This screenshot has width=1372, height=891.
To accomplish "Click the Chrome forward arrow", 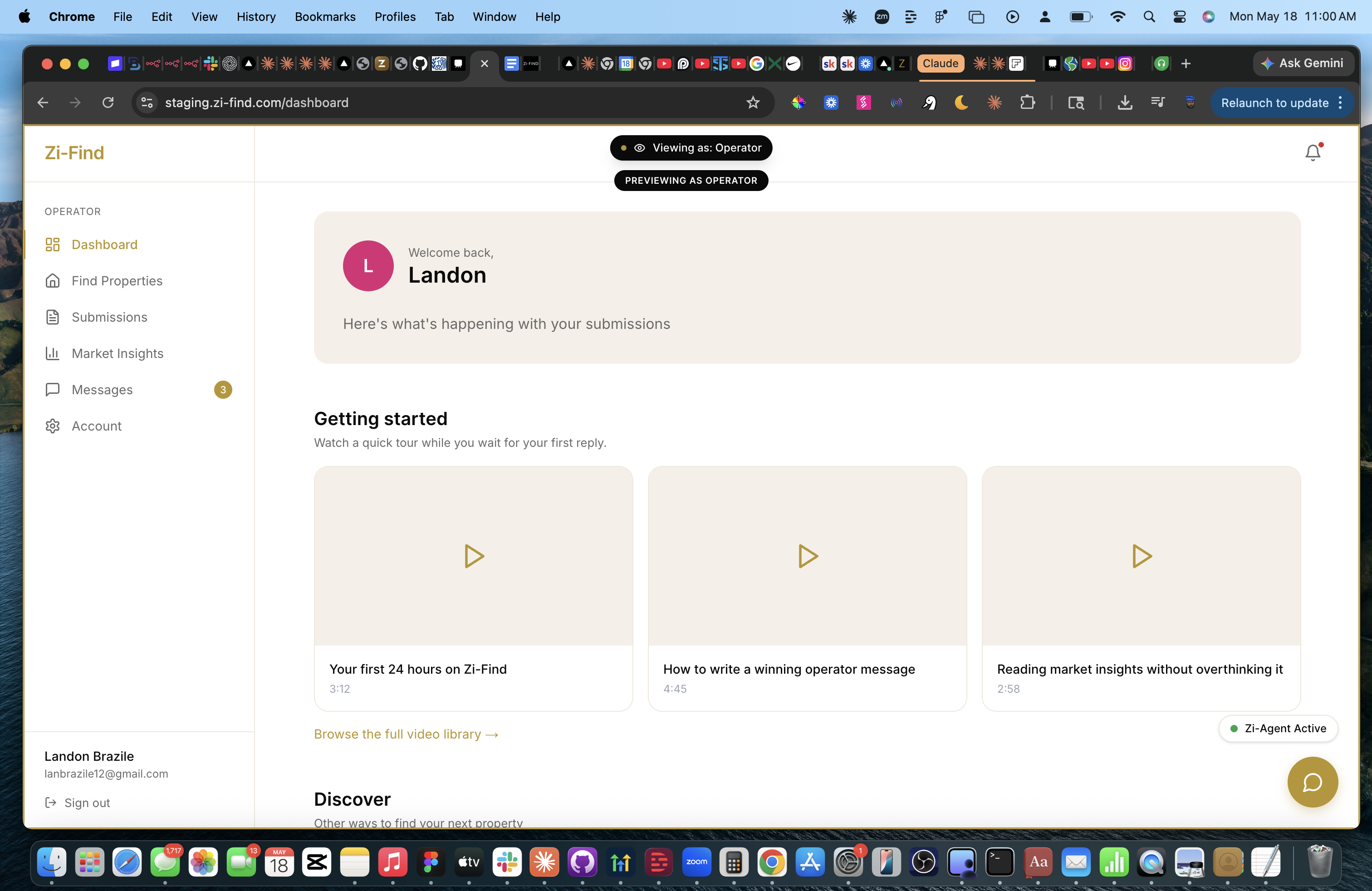I will coord(75,103).
